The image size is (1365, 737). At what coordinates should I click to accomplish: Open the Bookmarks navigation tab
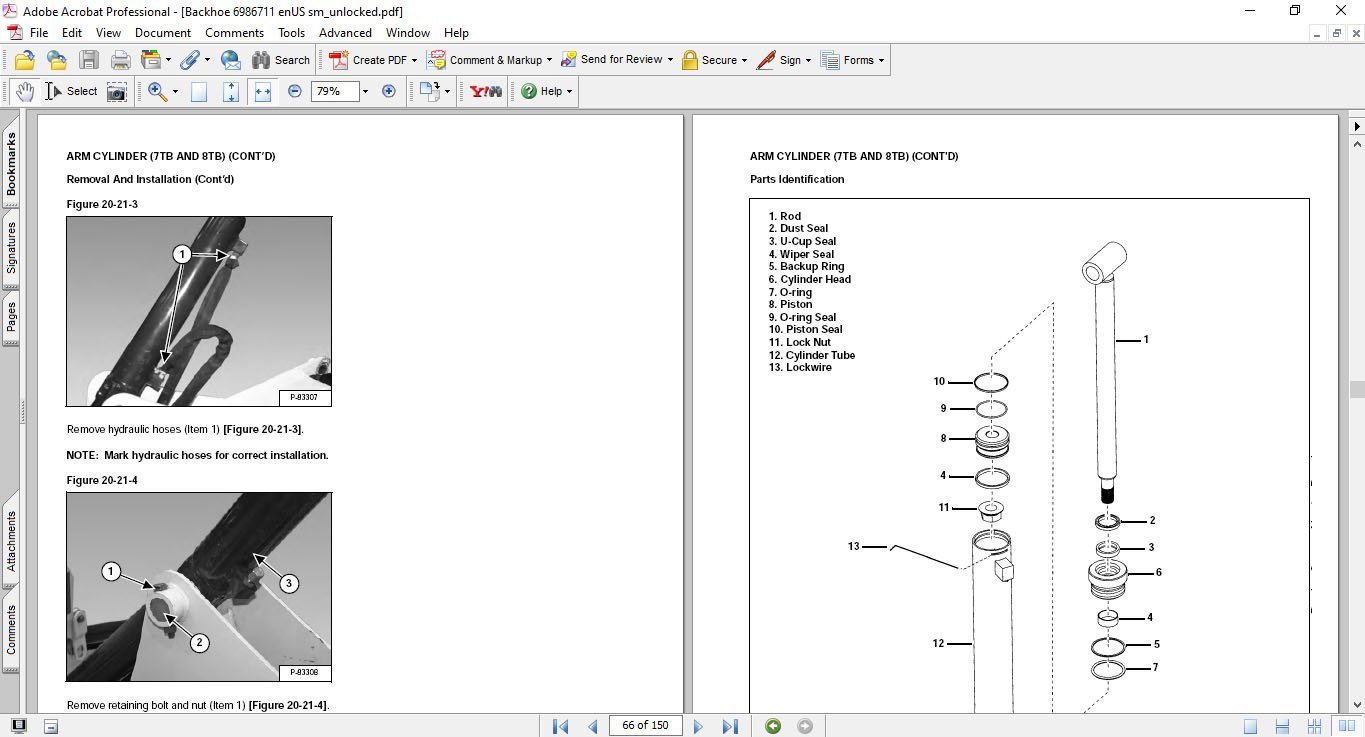(x=11, y=164)
